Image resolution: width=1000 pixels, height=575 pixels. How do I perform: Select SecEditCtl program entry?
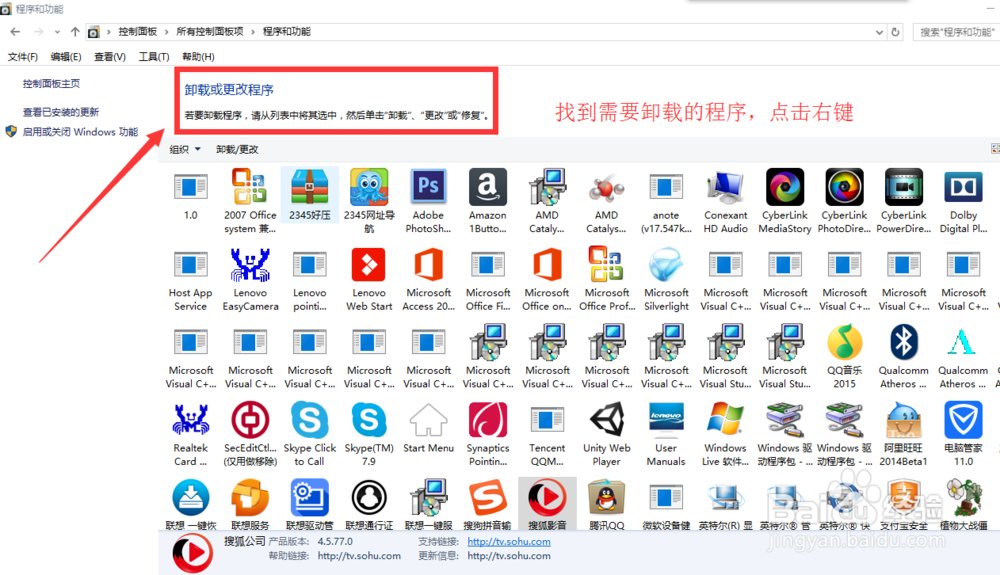point(250,435)
